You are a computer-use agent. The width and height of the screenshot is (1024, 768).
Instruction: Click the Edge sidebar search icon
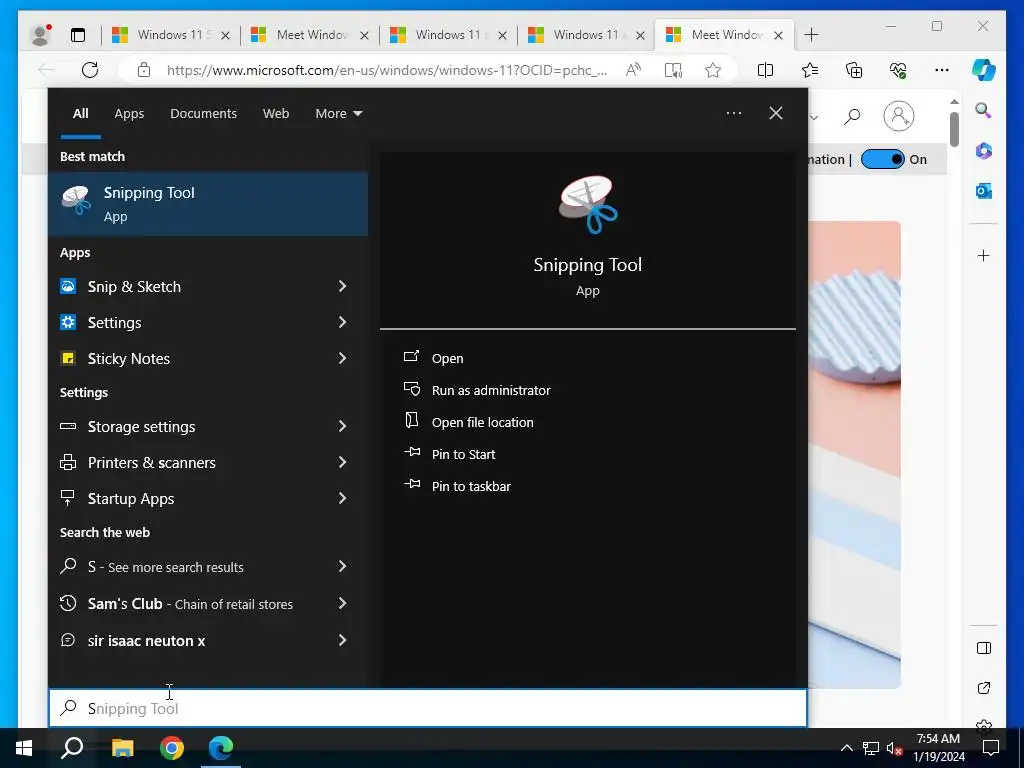click(984, 110)
